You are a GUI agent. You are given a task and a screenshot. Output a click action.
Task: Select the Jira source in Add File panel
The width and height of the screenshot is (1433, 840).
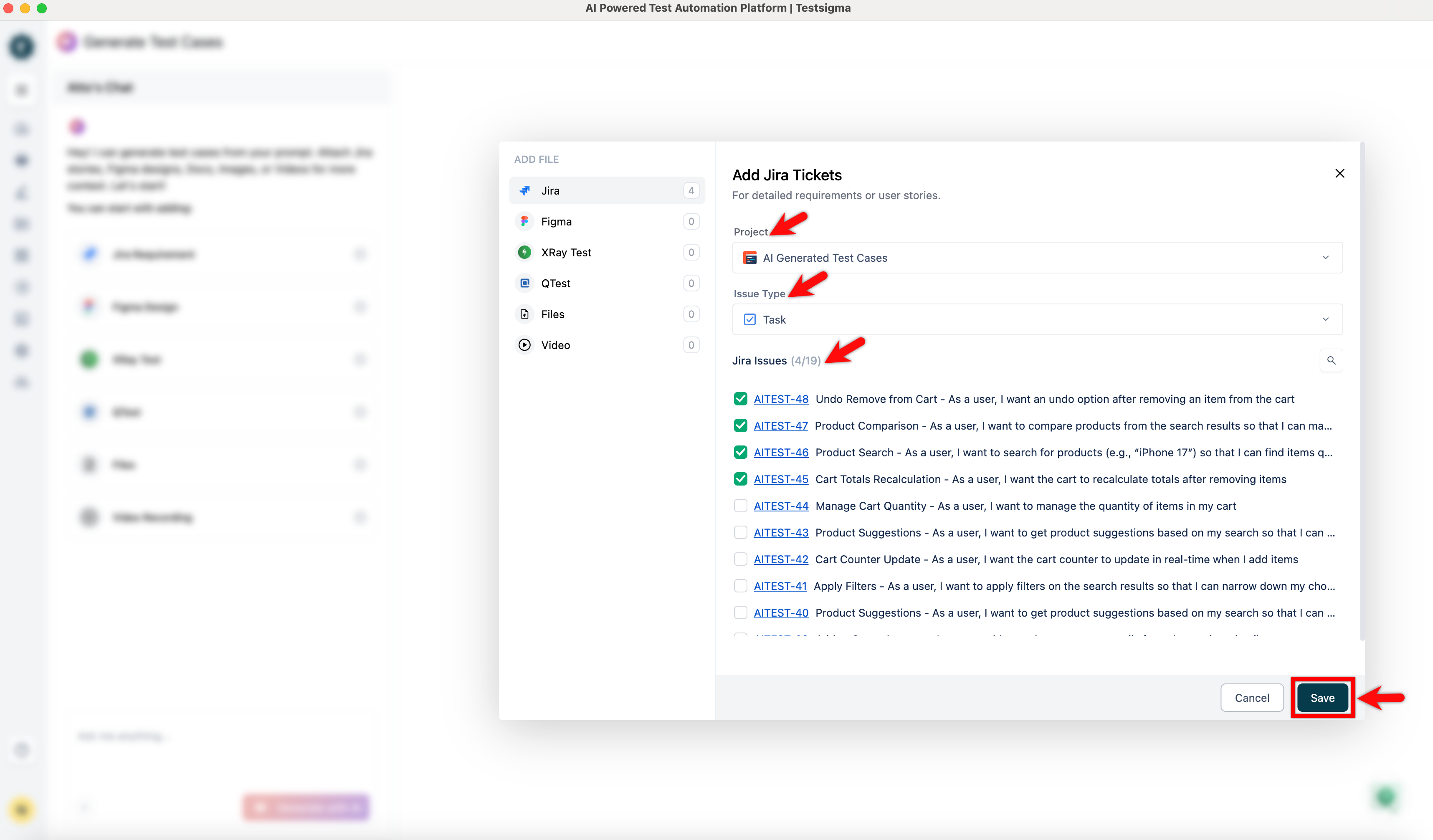(606, 190)
